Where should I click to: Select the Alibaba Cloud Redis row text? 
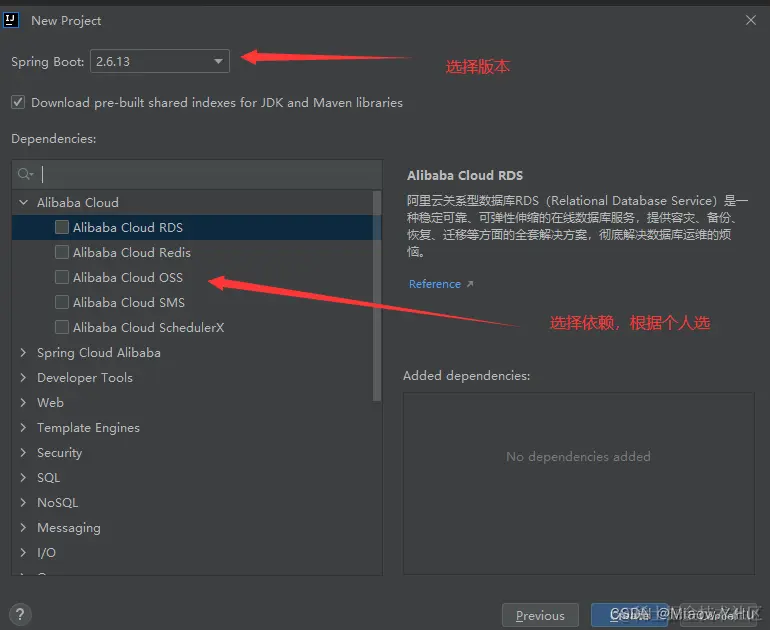(x=132, y=252)
